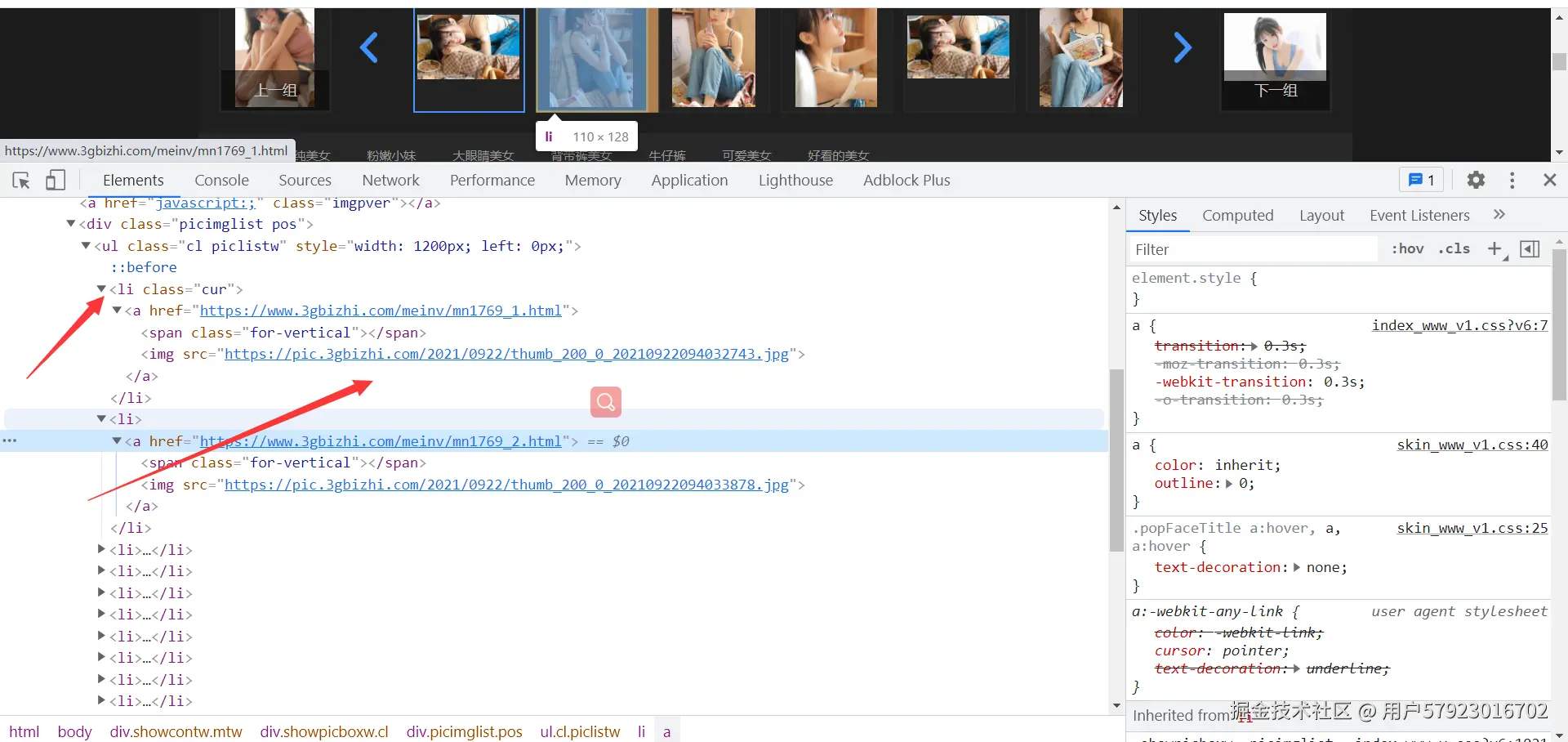Open DevTools more options kebab menu
This screenshot has height=742, width=1568.
click(1512, 180)
